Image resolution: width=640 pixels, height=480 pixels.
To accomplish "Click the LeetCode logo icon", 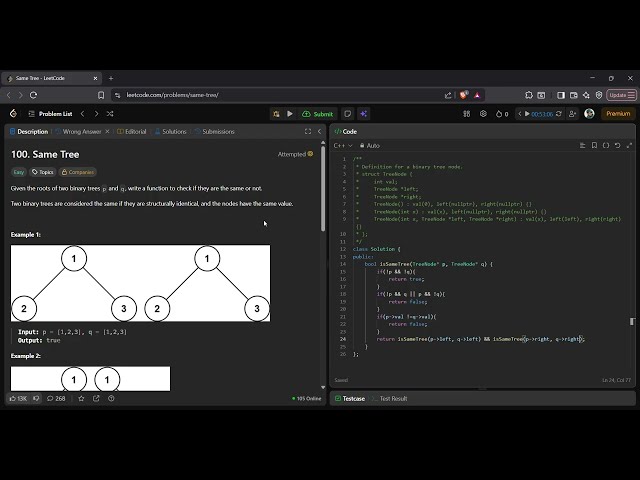I will (x=13, y=113).
